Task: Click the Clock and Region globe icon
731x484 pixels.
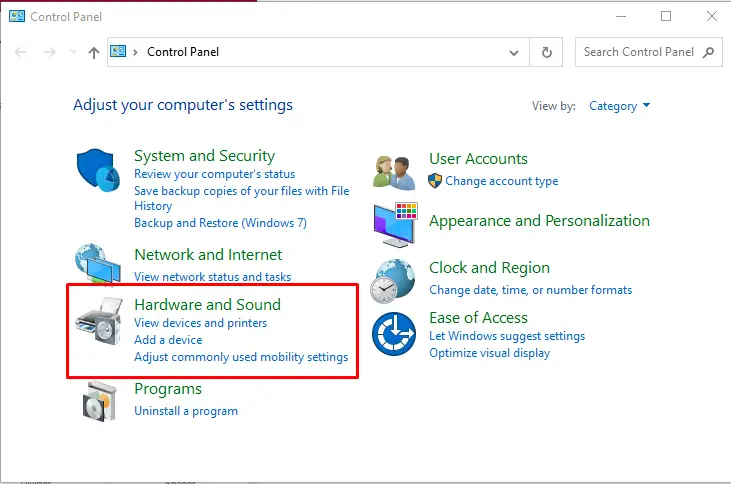Action: click(393, 281)
